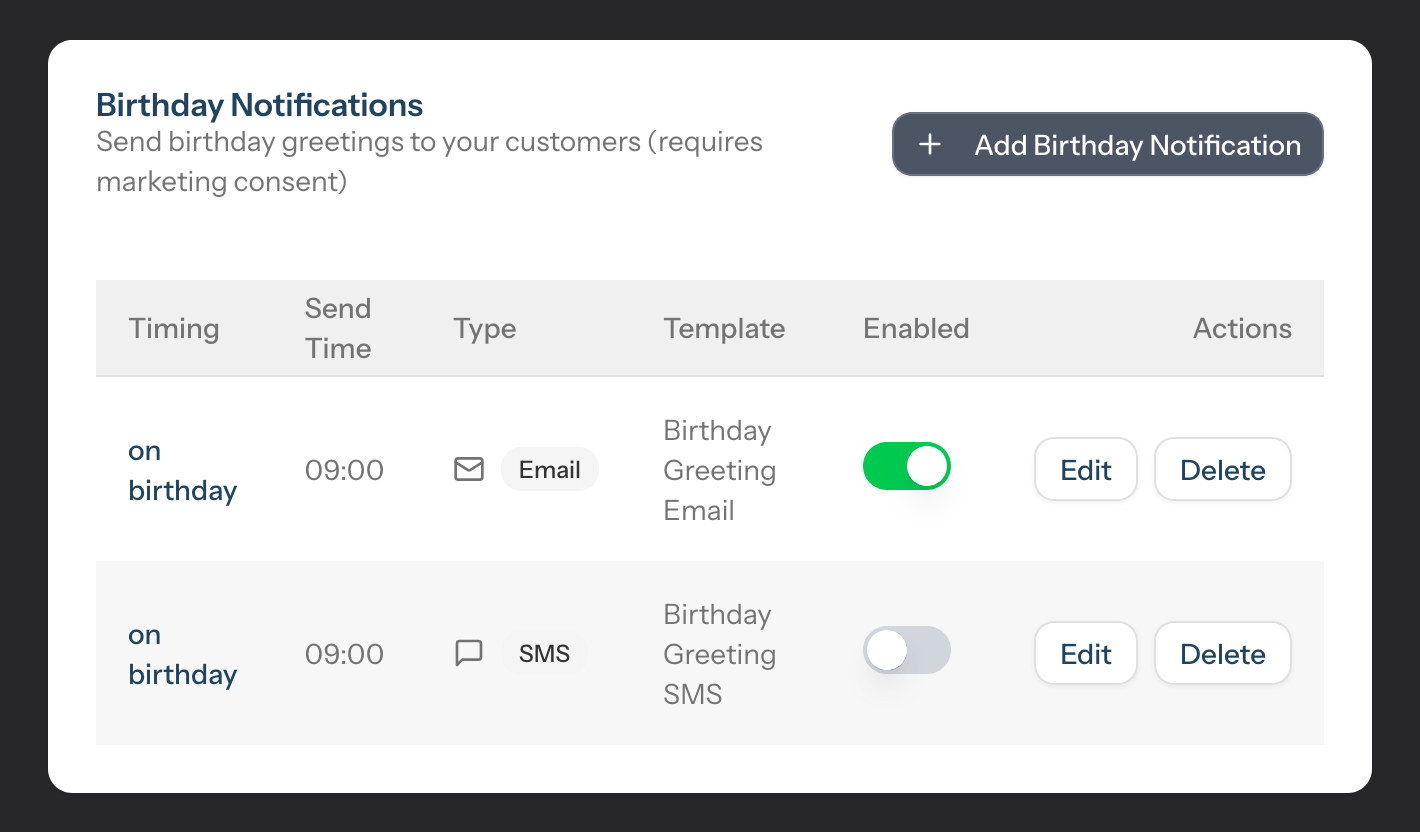The image size is (1420, 832).
Task: Select the Birthday Greeting Email template name
Action: (719, 469)
